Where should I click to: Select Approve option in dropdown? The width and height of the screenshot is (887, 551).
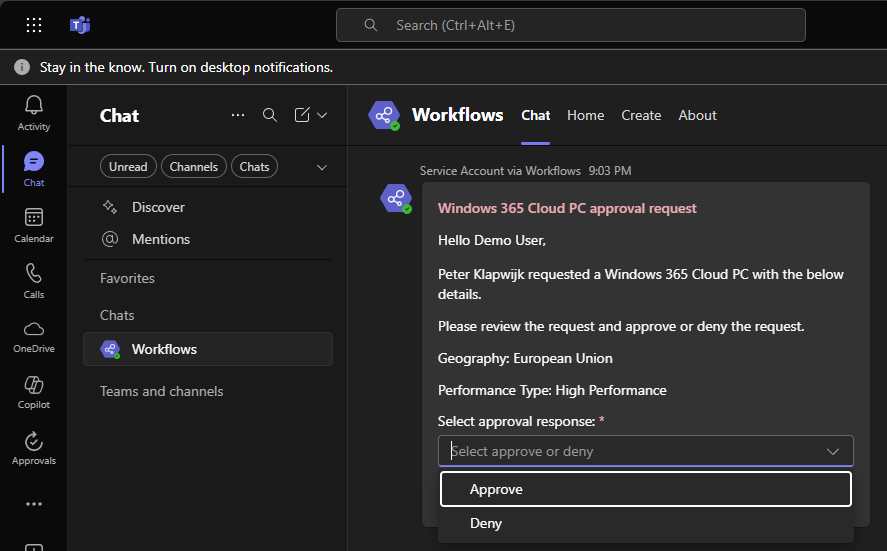click(x=645, y=489)
